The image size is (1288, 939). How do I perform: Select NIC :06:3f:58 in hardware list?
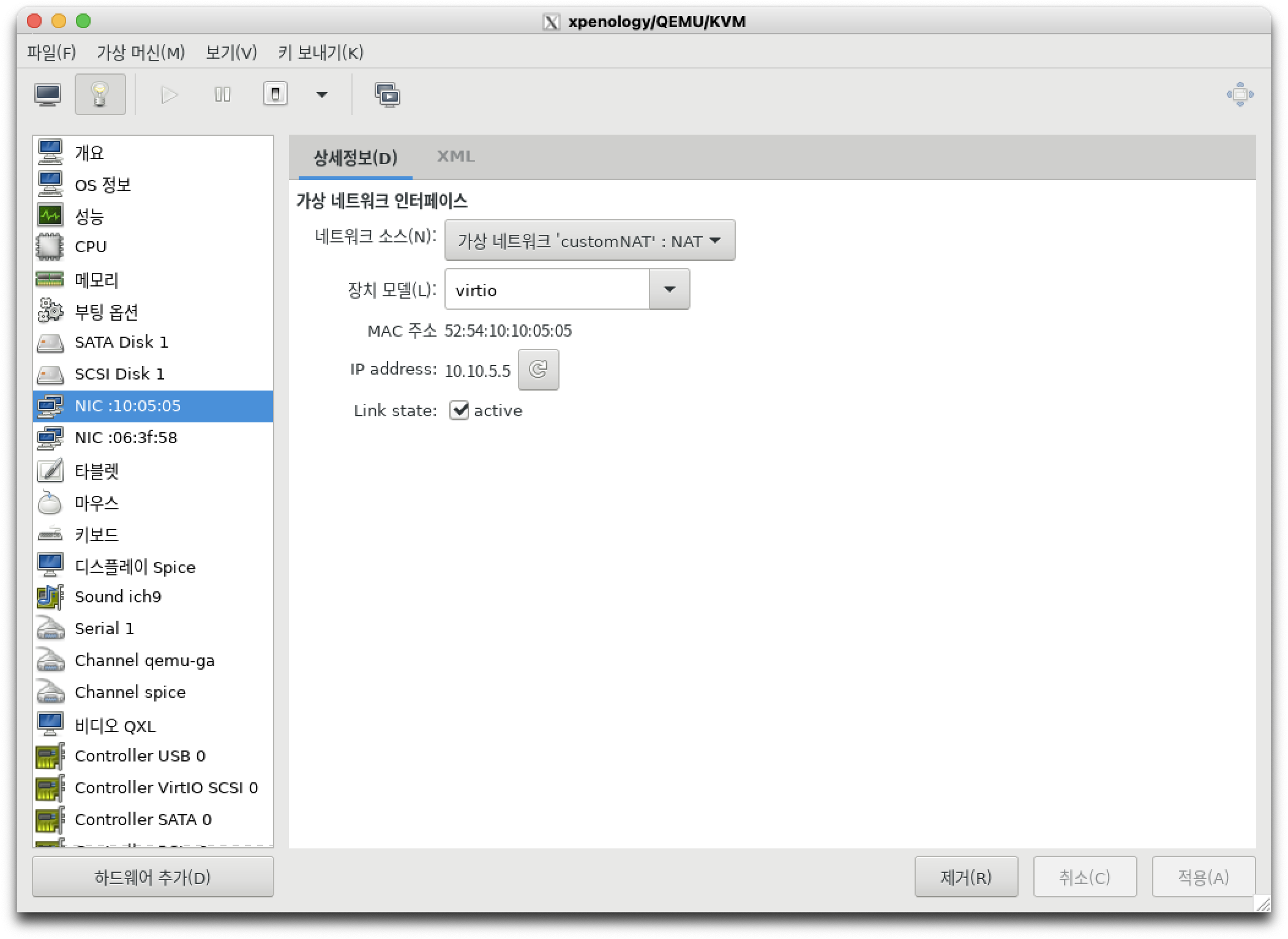tap(126, 438)
